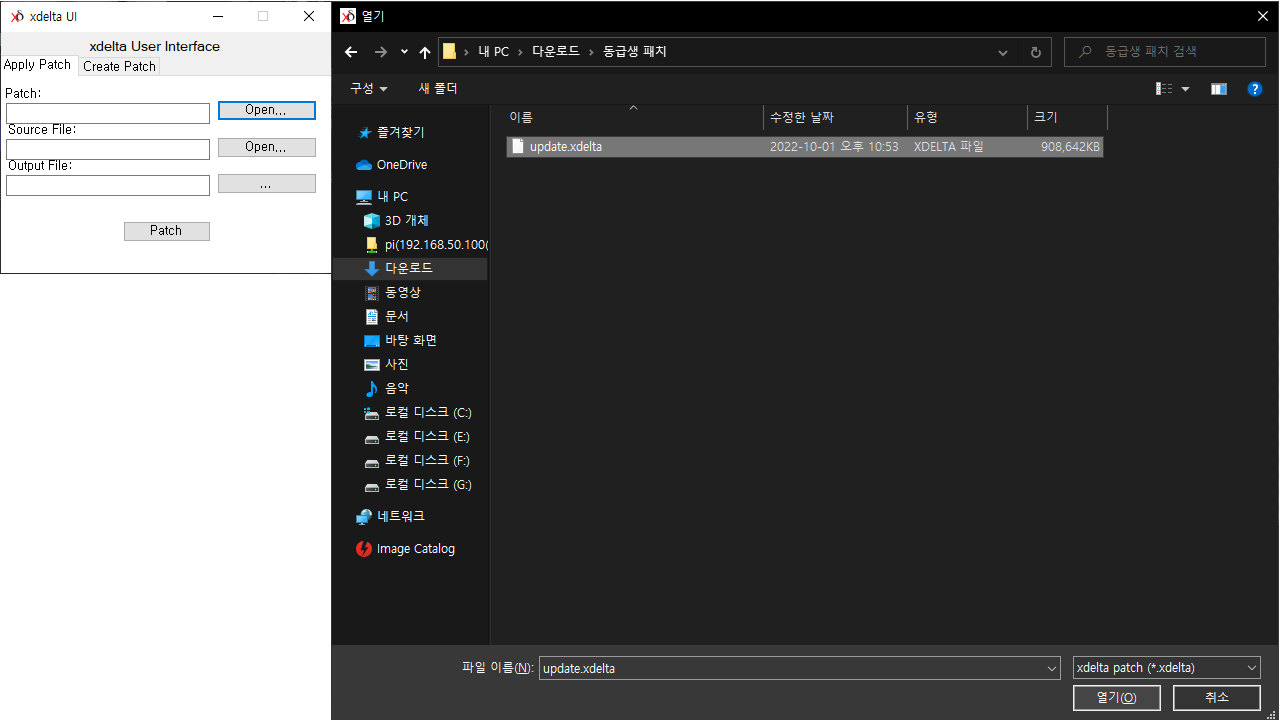Screen dimensions: 1280x720
Task: Open recent locations dropdown arrow
Action: pyautogui.click(x=404, y=52)
